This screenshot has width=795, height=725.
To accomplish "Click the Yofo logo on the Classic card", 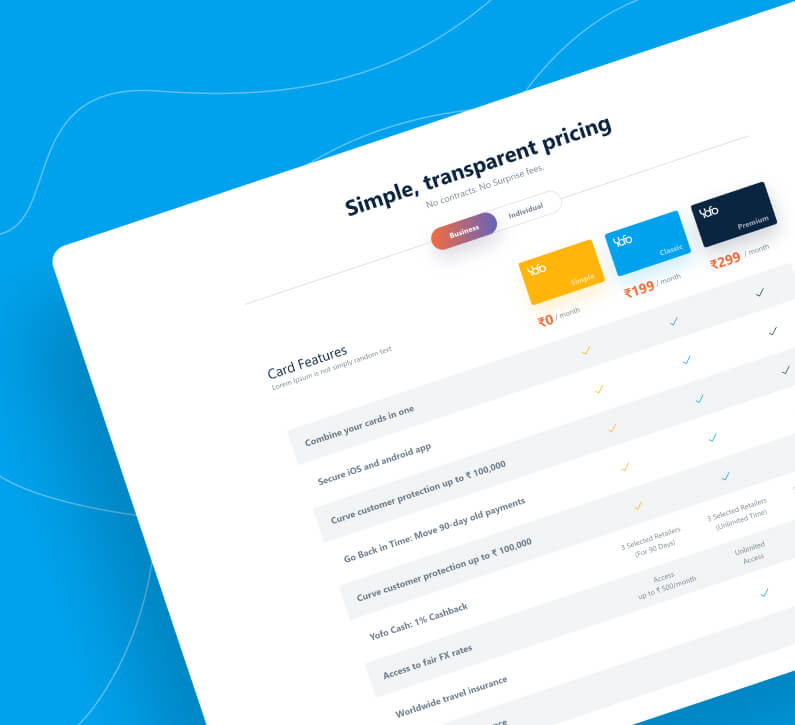I will tap(623, 240).
